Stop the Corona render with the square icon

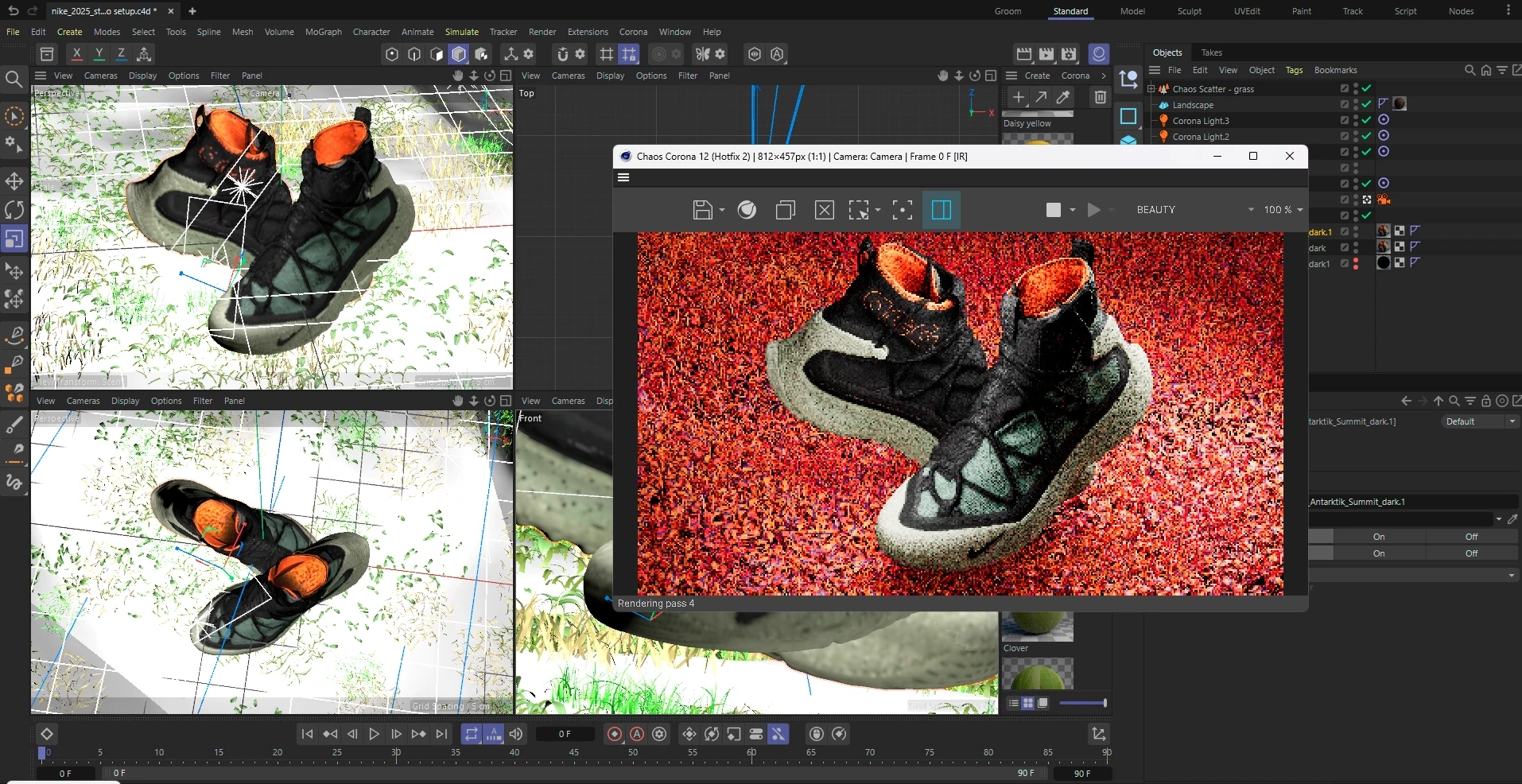[x=1054, y=210]
